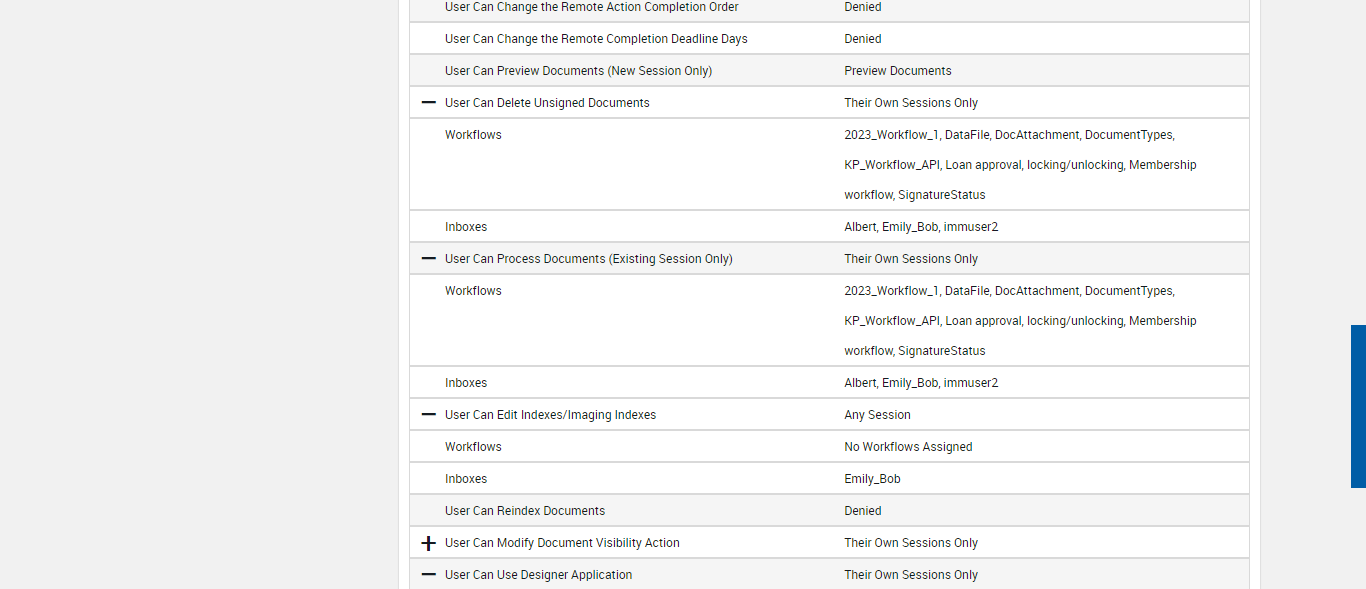Collapse User Can Process Documents minus icon

429,259
